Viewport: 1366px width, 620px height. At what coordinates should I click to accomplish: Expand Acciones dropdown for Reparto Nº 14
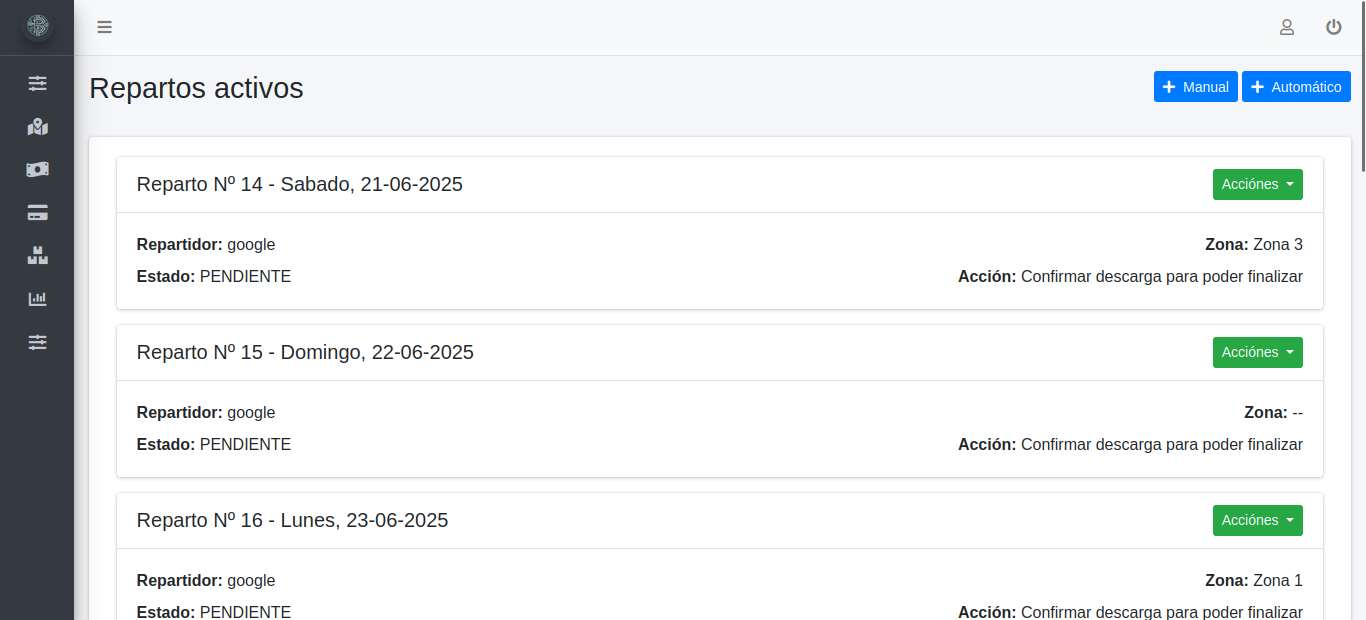pyautogui.click(x=1257, y=184)
